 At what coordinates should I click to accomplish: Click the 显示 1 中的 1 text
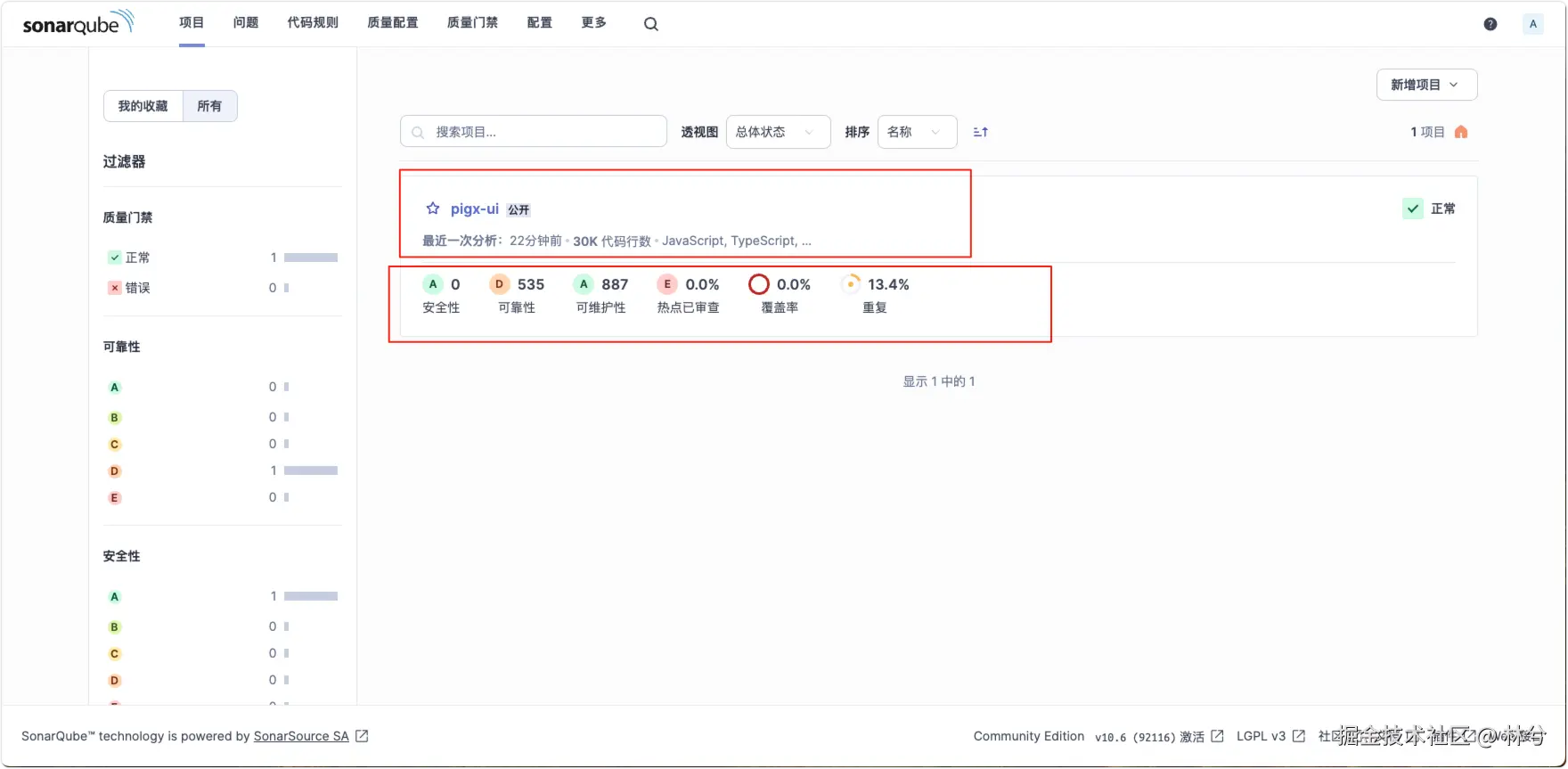[939, 381]
